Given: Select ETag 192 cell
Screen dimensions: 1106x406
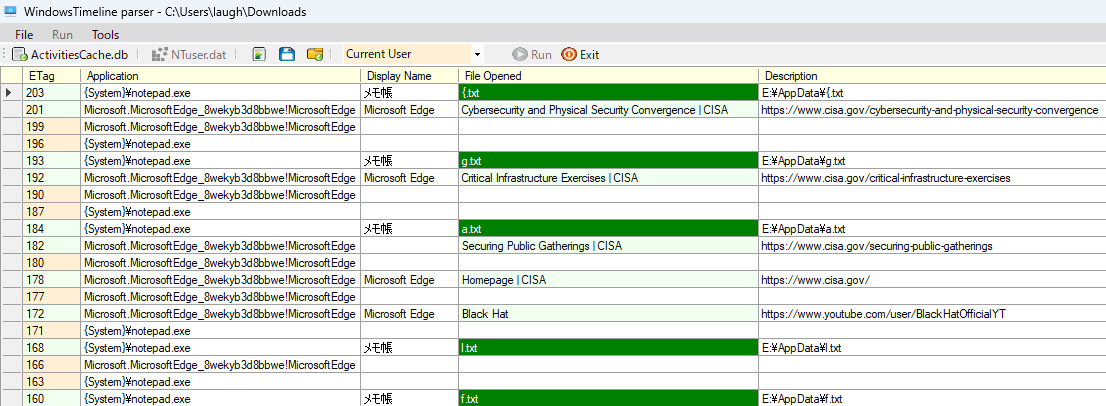Looking at the screenshot, I should 52,178.
